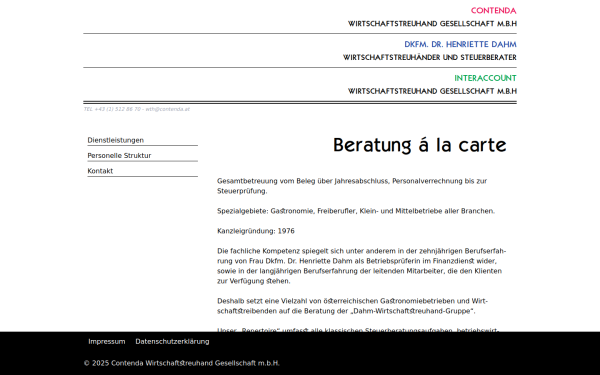Click the green INTERACCOUNT header title
This screenshot has width=600, height=375.
point(485,78)
